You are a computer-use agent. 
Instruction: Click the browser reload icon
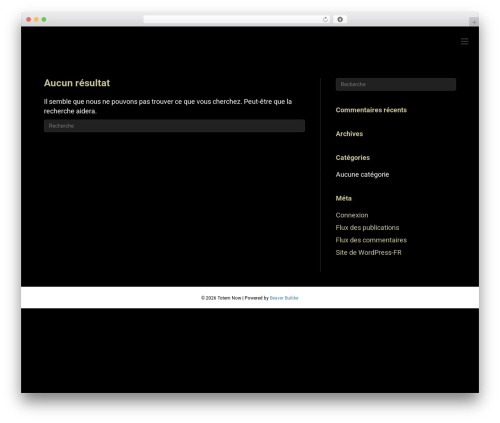pos(325,19)
